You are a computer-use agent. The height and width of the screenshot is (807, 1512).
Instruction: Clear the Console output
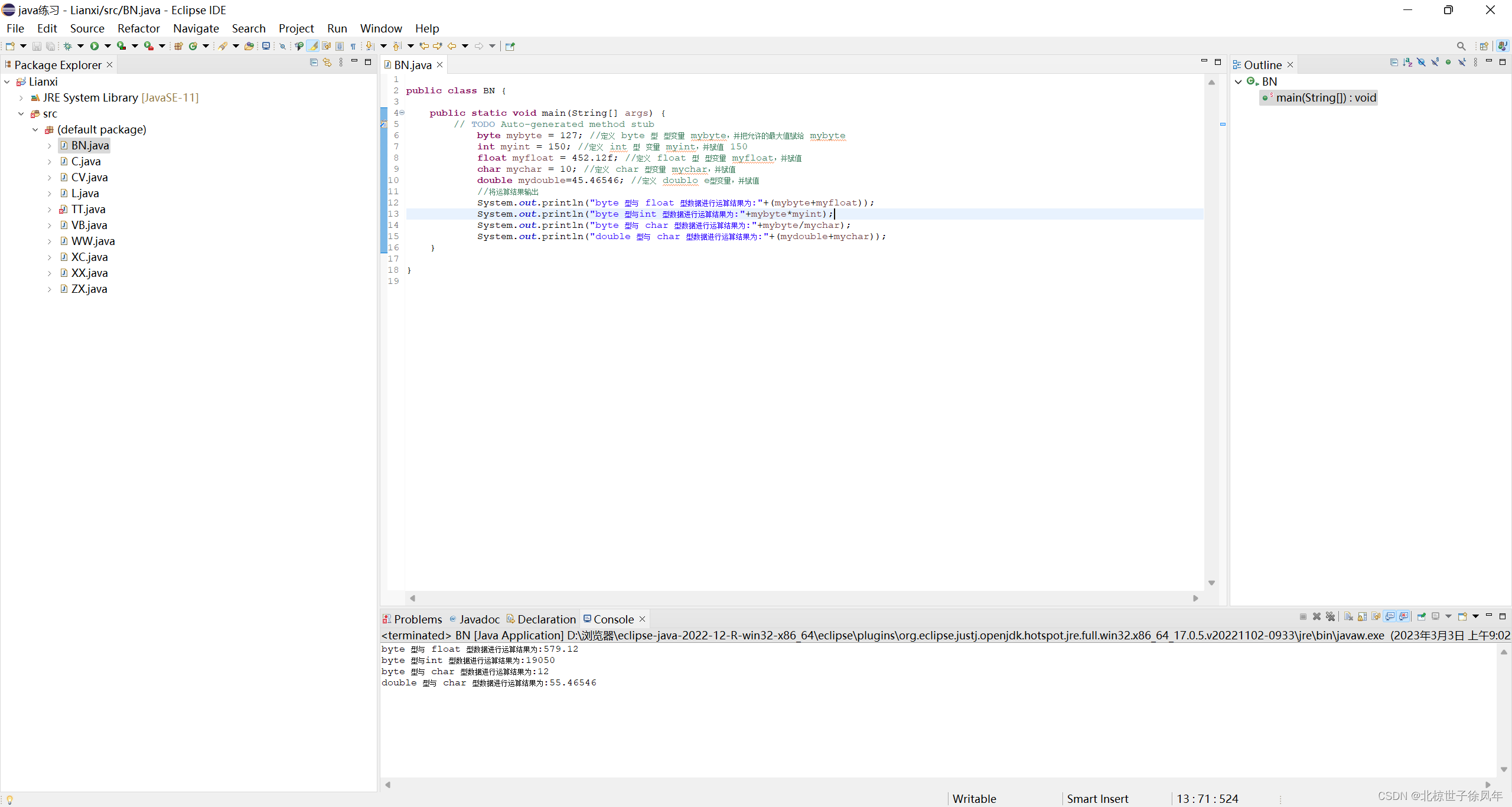pos(1348,616)
